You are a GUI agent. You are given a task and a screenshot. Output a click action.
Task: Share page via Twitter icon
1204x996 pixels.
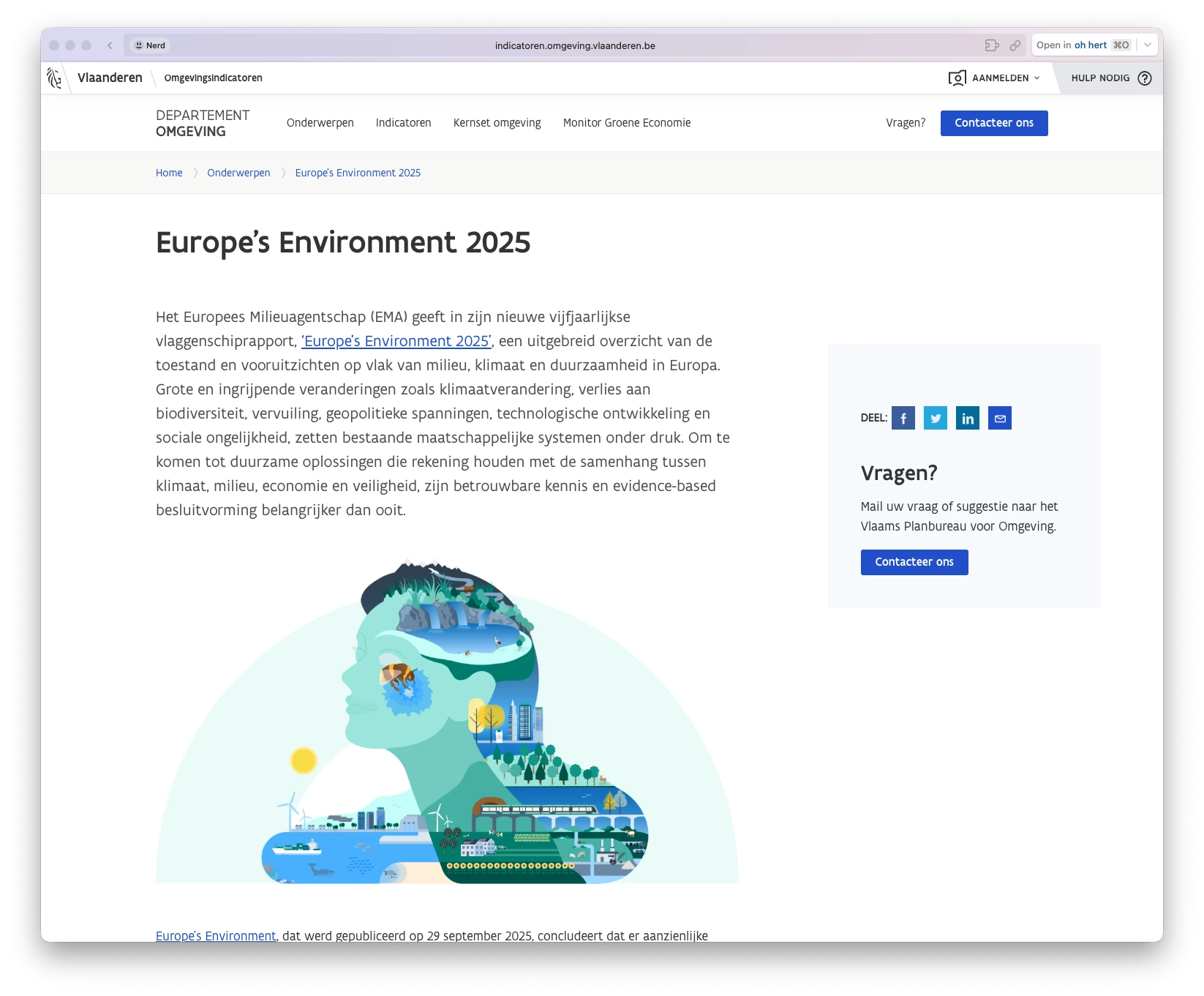[x=935, y=418]
